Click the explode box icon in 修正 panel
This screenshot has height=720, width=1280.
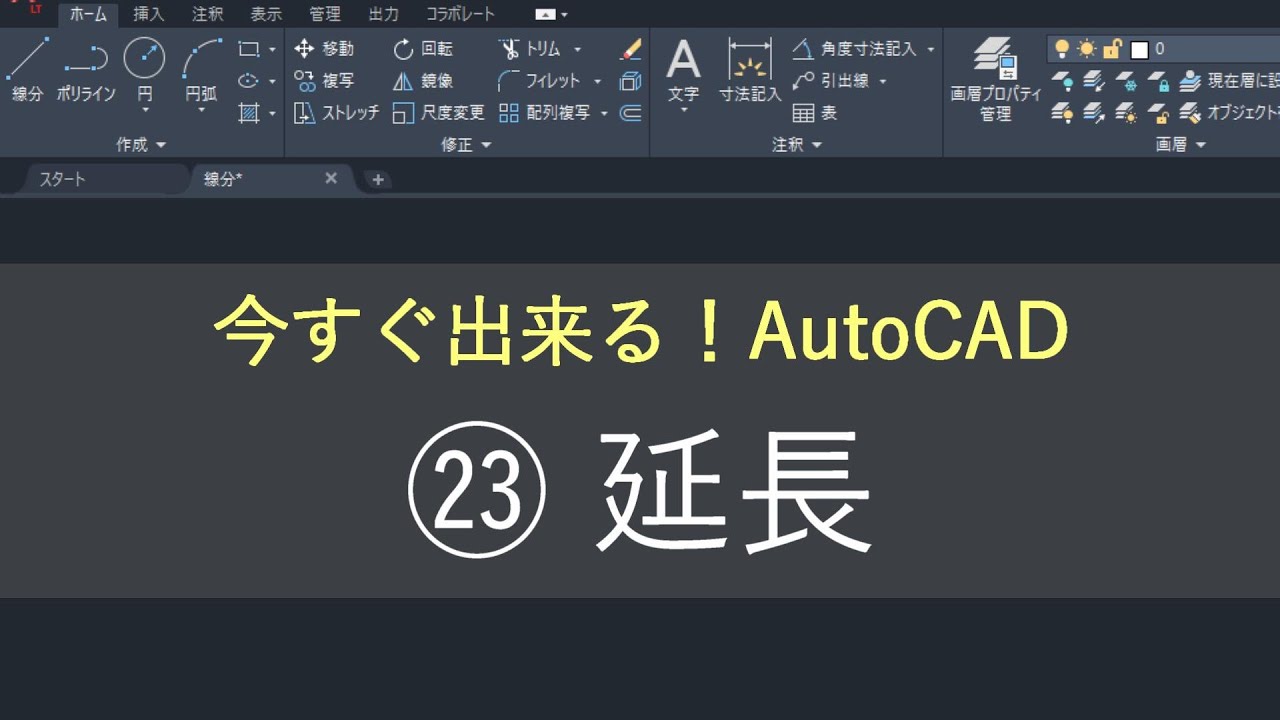click(x=631, y=81)
